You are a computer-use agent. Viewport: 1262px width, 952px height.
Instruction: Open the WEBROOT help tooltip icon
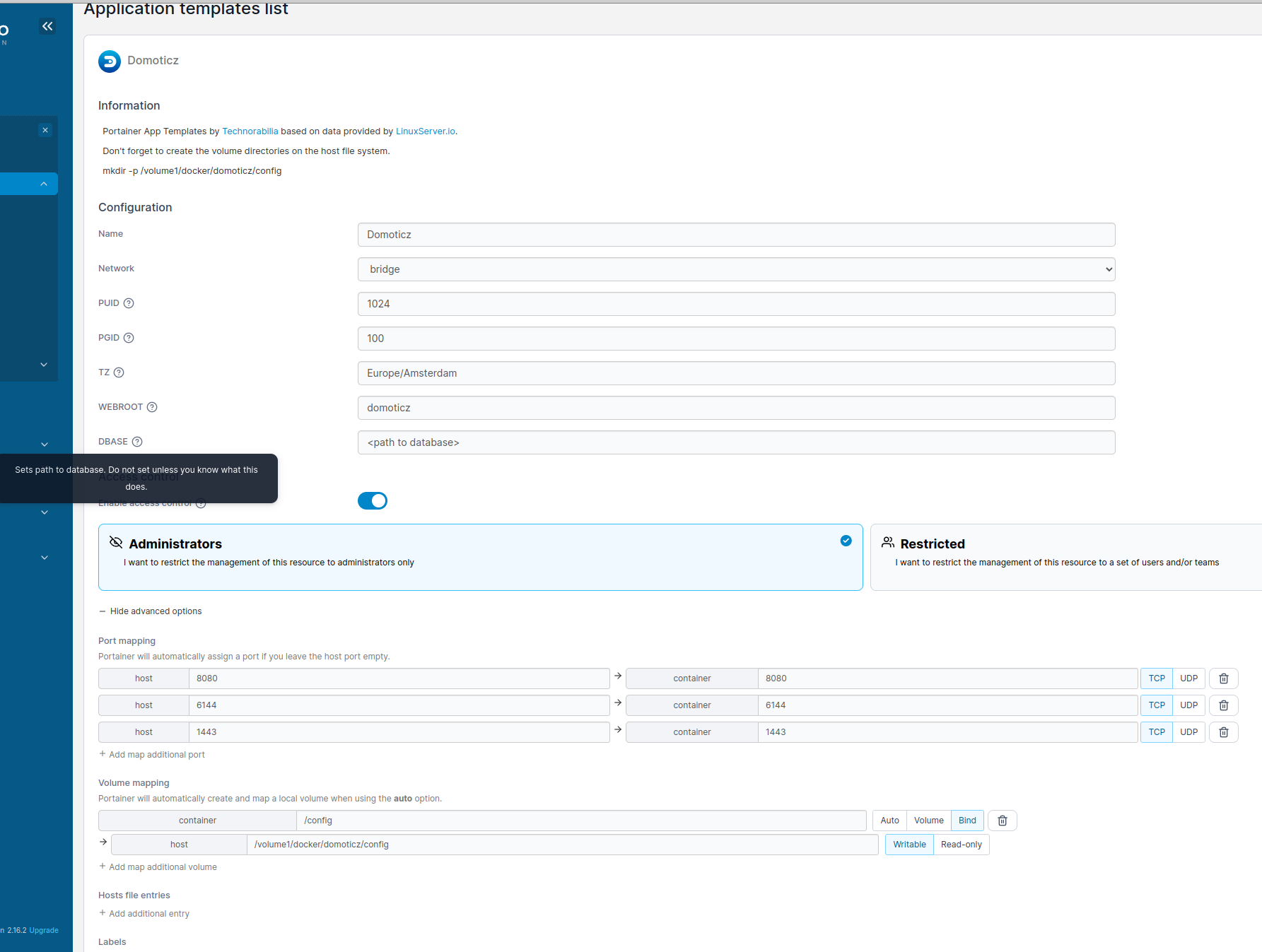click(152, 407)
